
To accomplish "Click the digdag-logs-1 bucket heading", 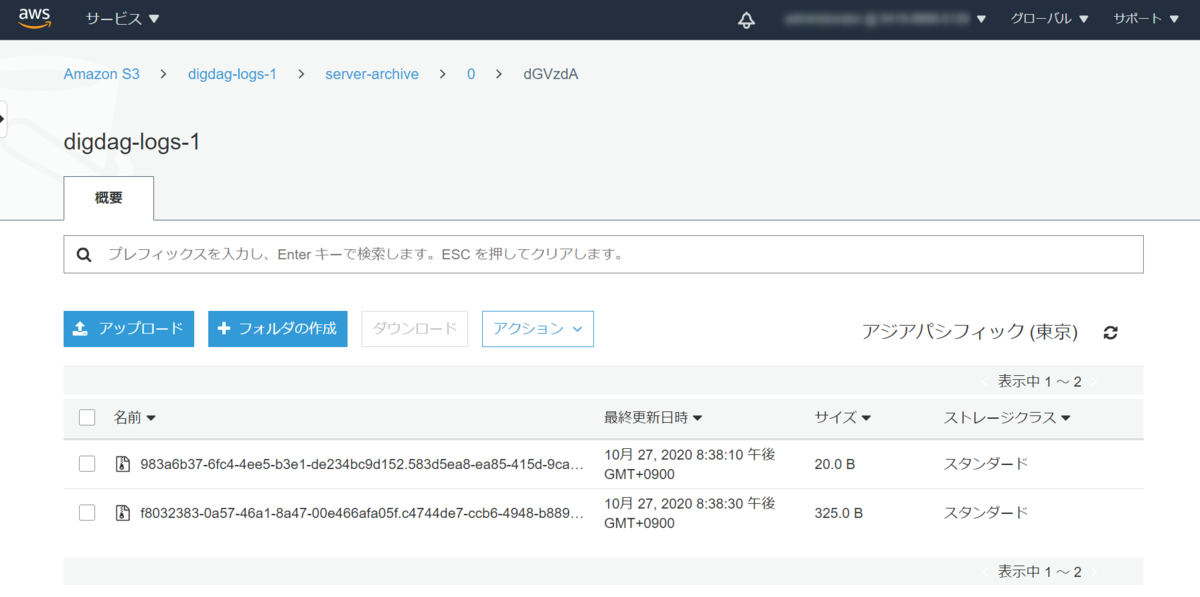I will (132, 142).
